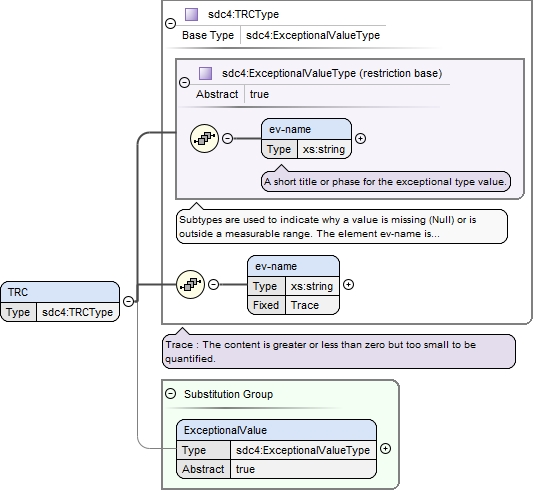
Task: Expand the ExceptionalValue element
Action: (x=385, y=448)
